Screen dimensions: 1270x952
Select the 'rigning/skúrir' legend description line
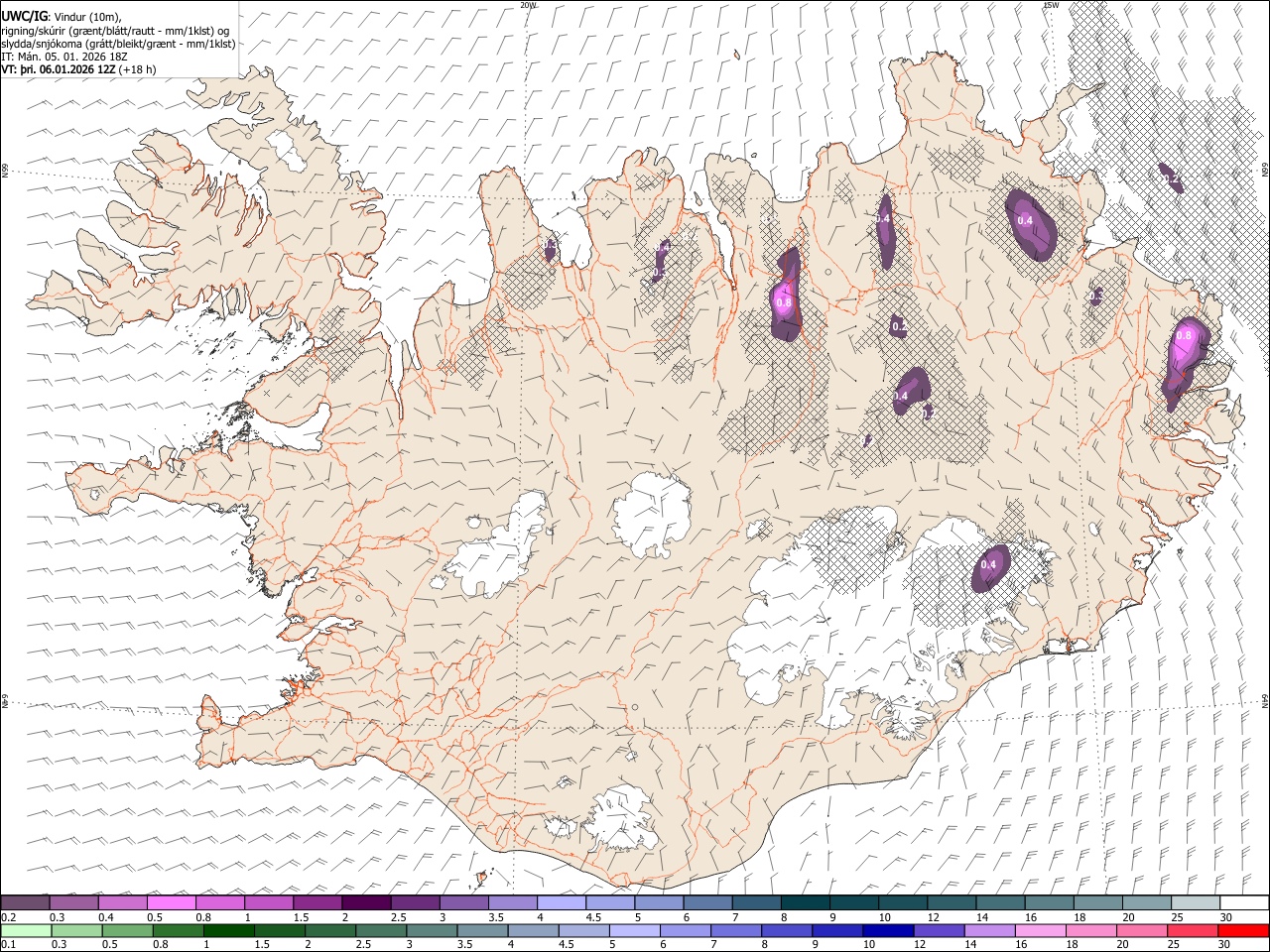click(x=116, y=30)
